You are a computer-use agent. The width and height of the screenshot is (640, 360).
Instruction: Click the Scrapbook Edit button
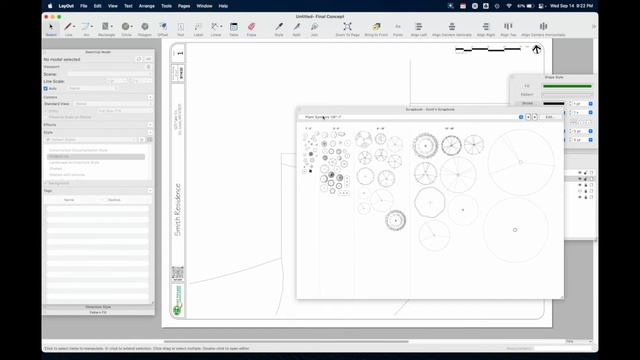(549, 117)
